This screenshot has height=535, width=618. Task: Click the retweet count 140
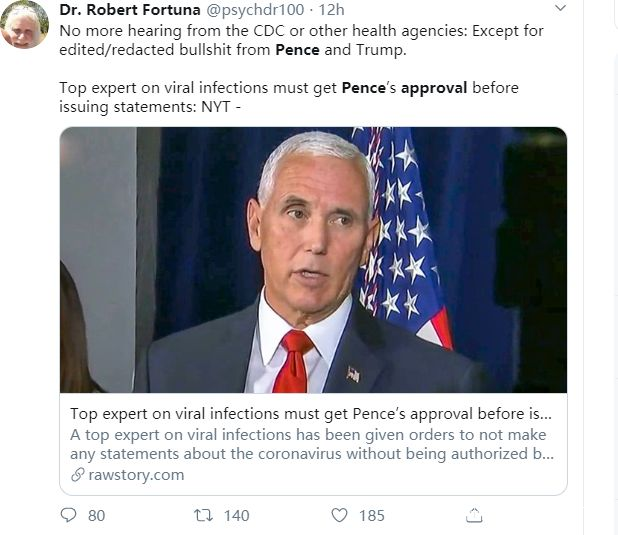237,516
